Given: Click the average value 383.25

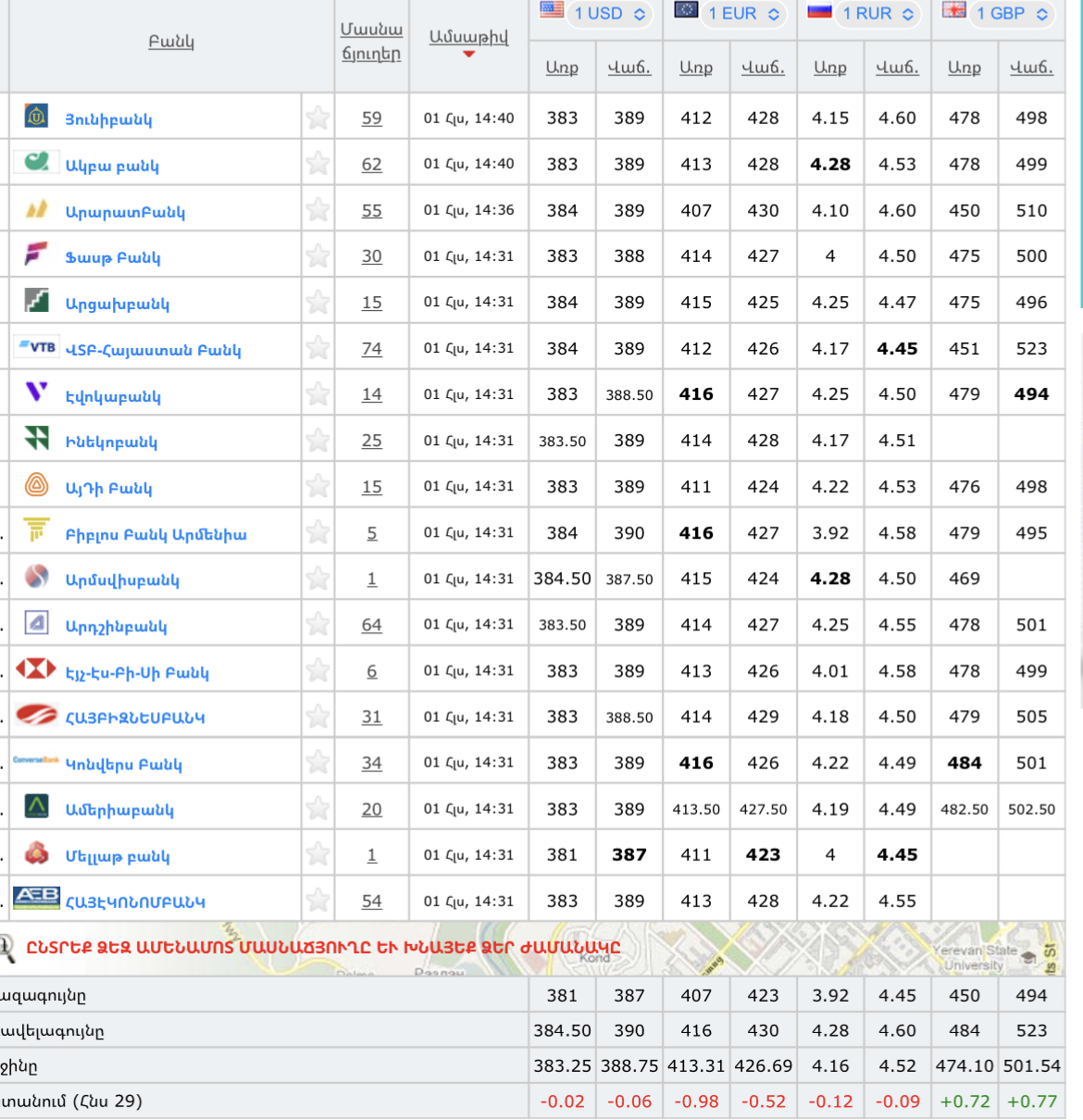Looking at the screenshot, I should click(x=562, y=1066).
